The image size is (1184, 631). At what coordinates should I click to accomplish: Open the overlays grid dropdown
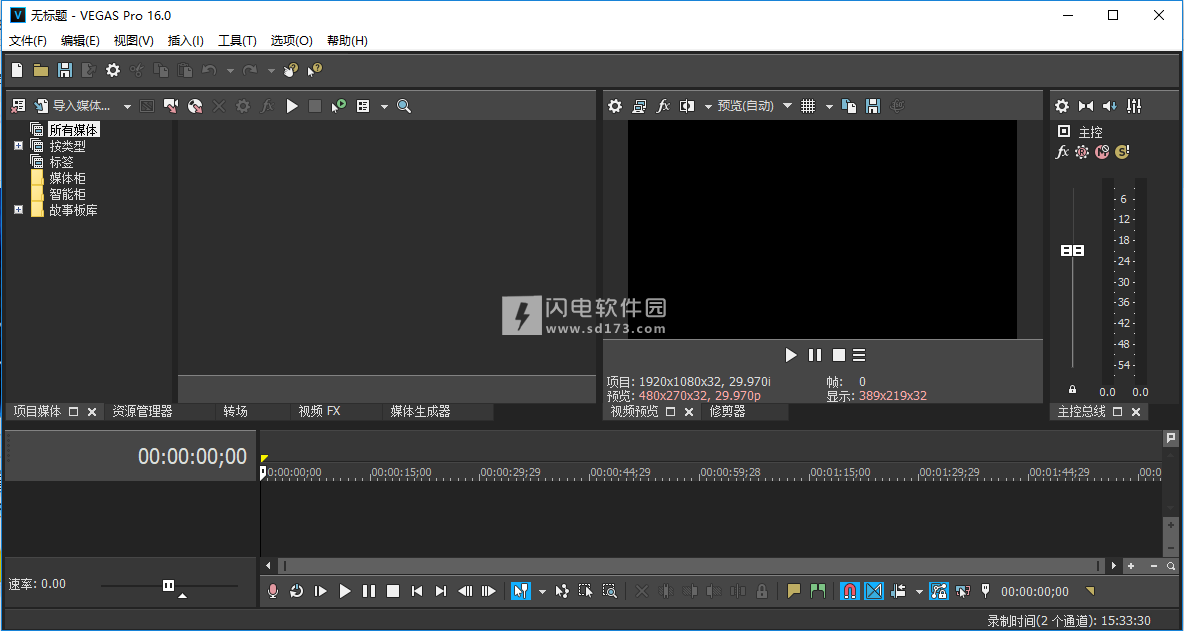click(829, 106)
